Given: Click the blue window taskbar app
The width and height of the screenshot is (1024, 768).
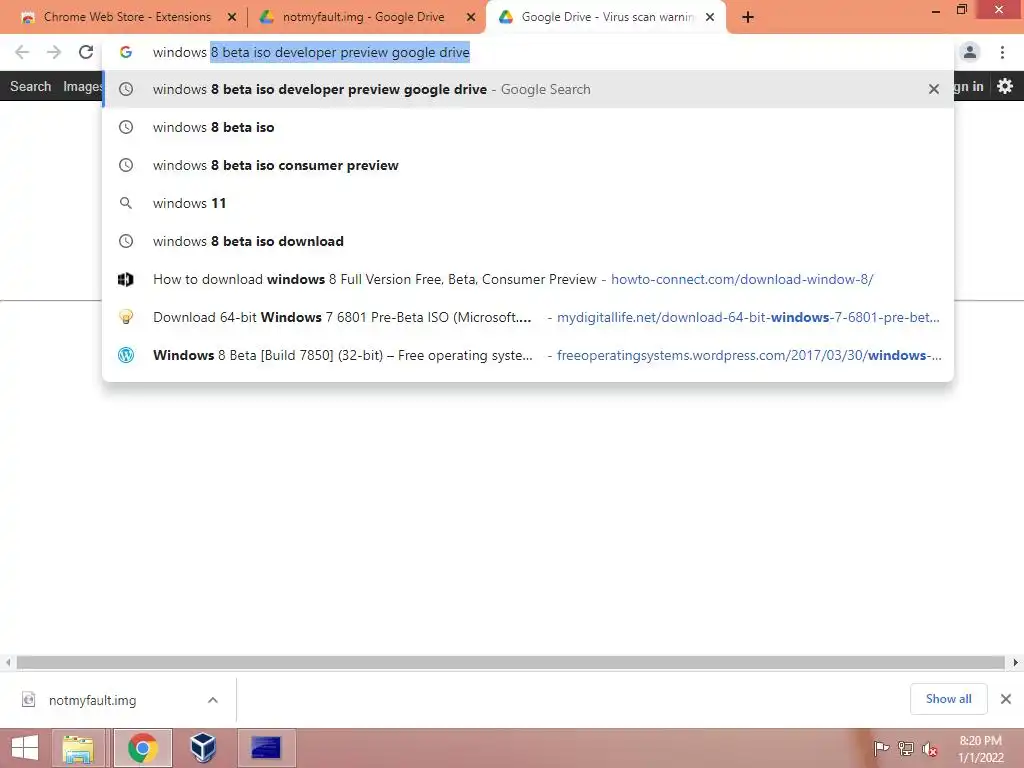Looking at the screenshot, I should click(266, 748).
